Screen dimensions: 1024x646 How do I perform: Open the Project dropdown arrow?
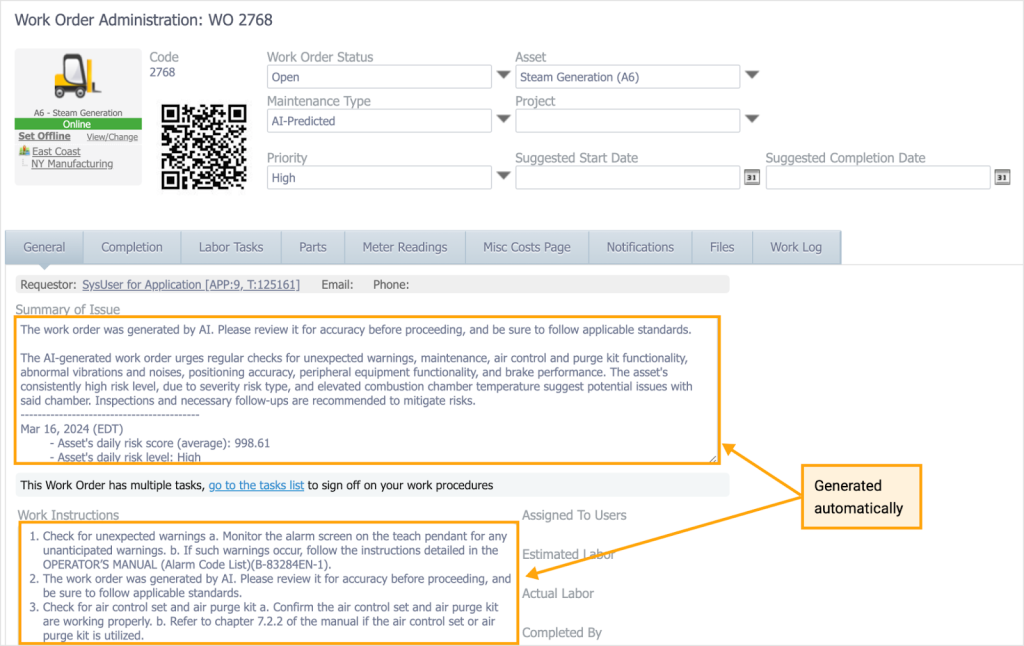pyautogui.click(x=752, y=120)
